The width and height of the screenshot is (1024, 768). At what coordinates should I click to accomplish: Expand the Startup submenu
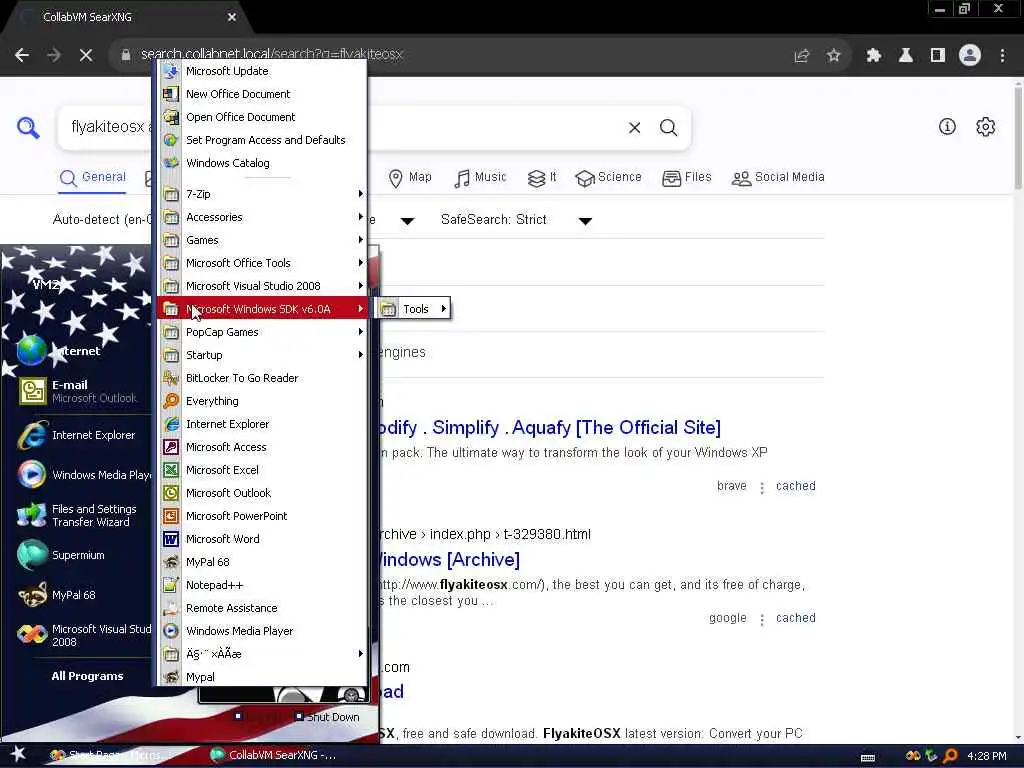tap(261, 355)
